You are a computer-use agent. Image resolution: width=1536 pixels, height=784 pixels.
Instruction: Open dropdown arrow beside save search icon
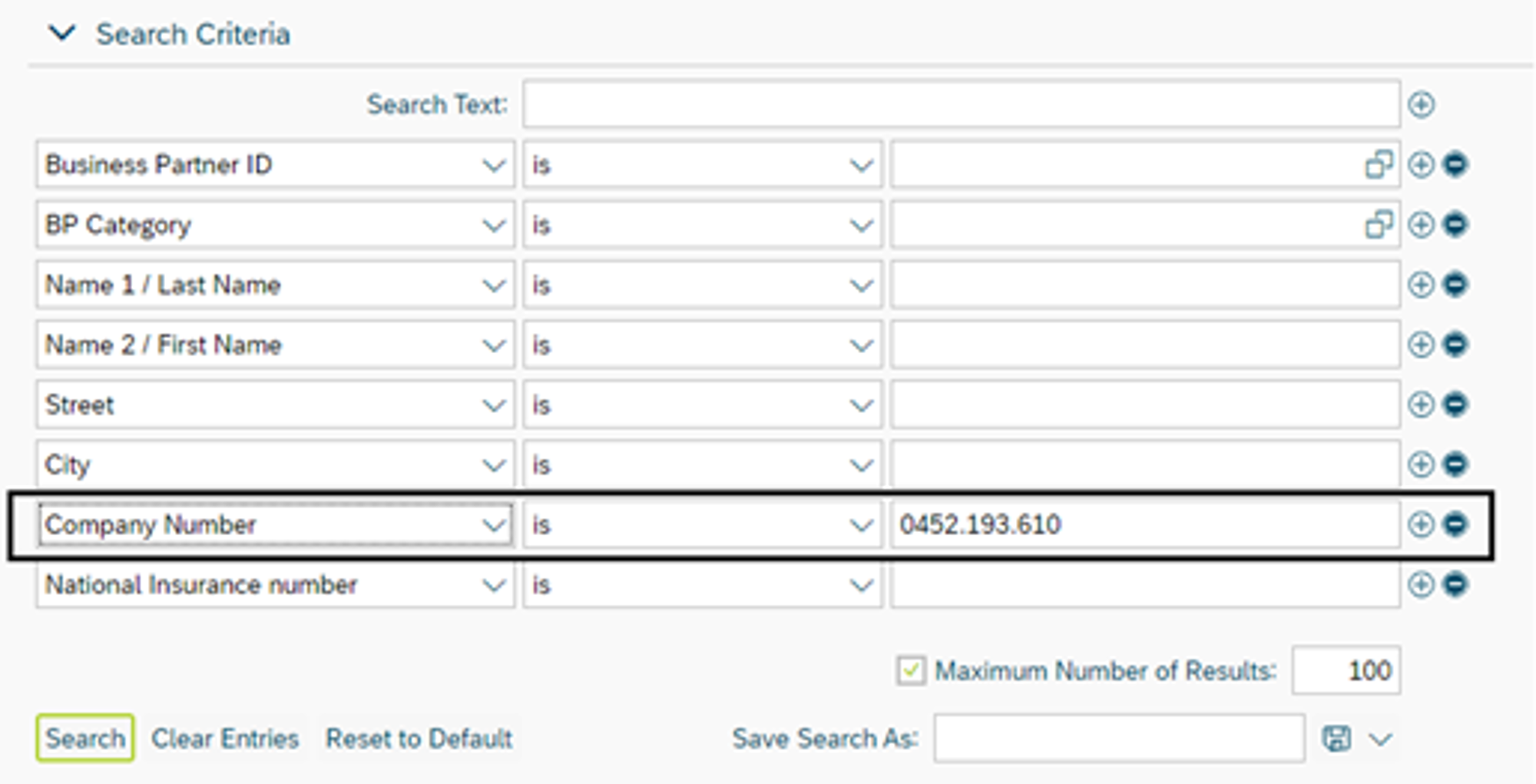pos(1380,739)
